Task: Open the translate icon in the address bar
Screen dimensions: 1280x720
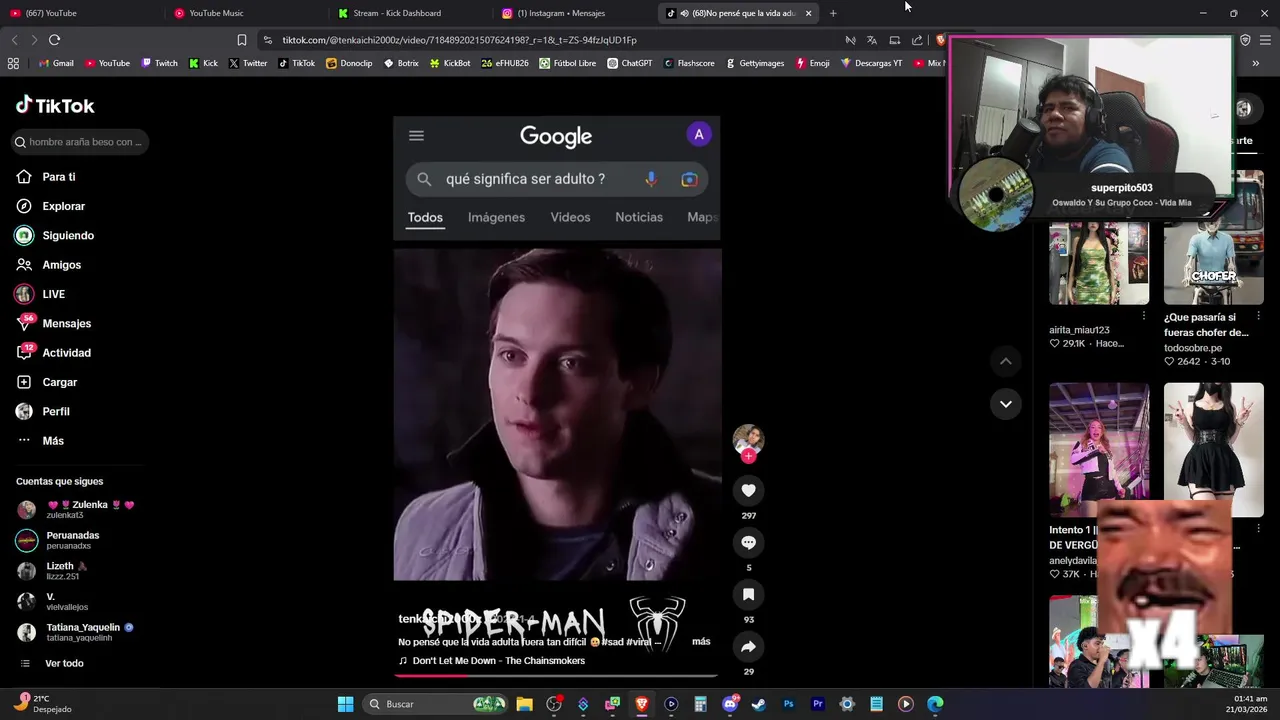Action: tap(872, 40)
